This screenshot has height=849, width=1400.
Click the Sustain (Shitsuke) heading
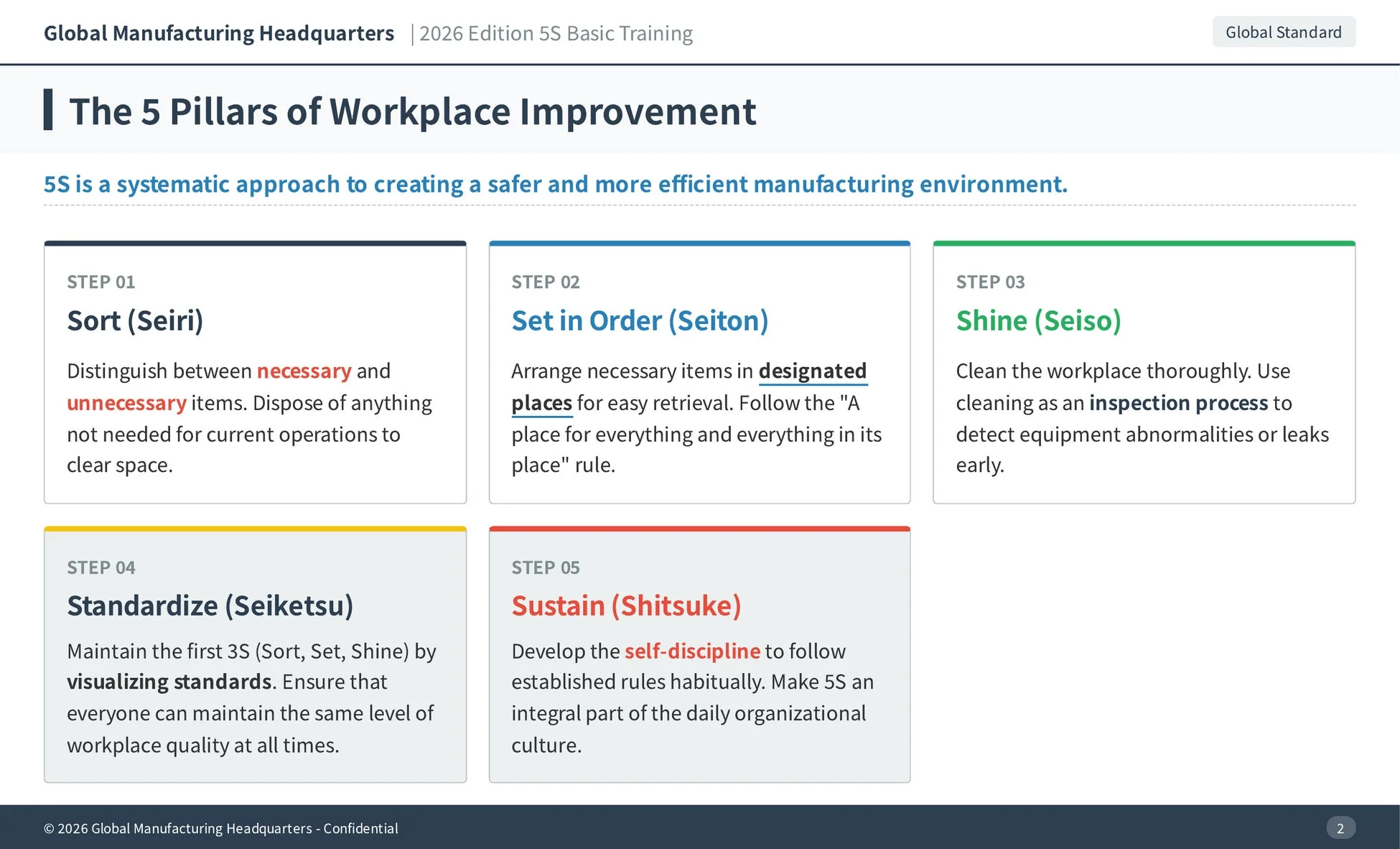[625, 606]
